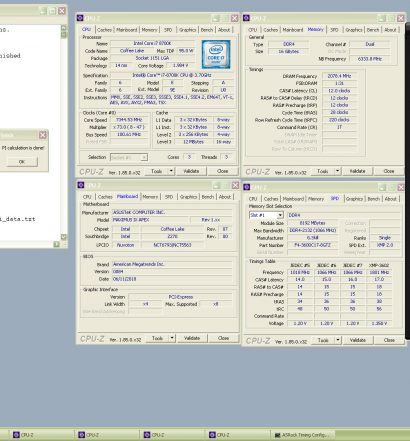410x441 pixels.
Task: Go to the About tab in the SPD tab window
Action: tap(390, 199)
